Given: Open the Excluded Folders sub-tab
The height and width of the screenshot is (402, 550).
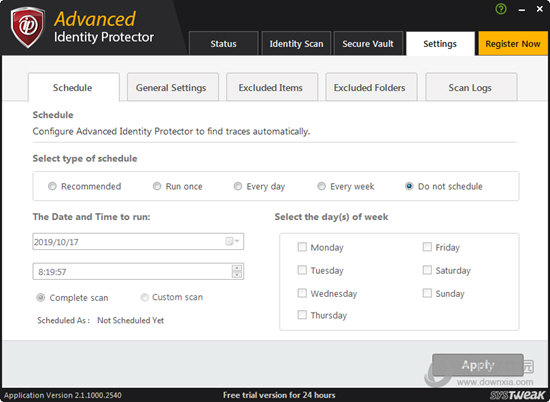Looking at the screenshot, I should 371,87.
